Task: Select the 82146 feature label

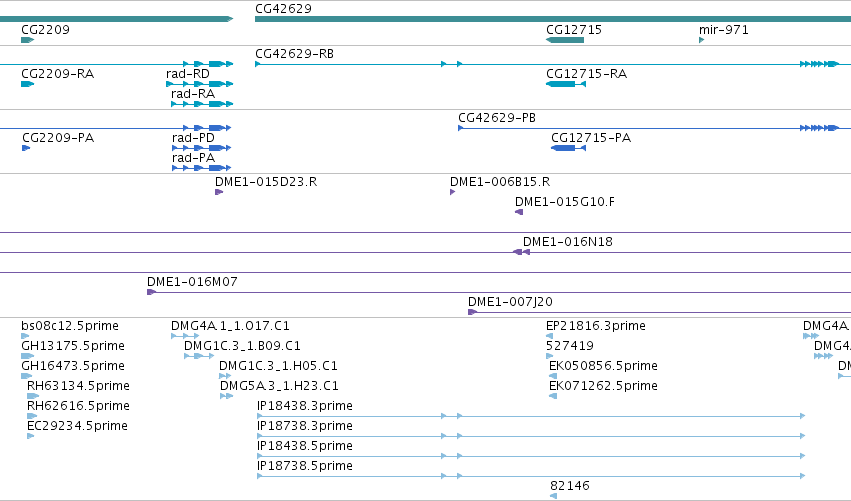Action: click(x=569, y=486)
